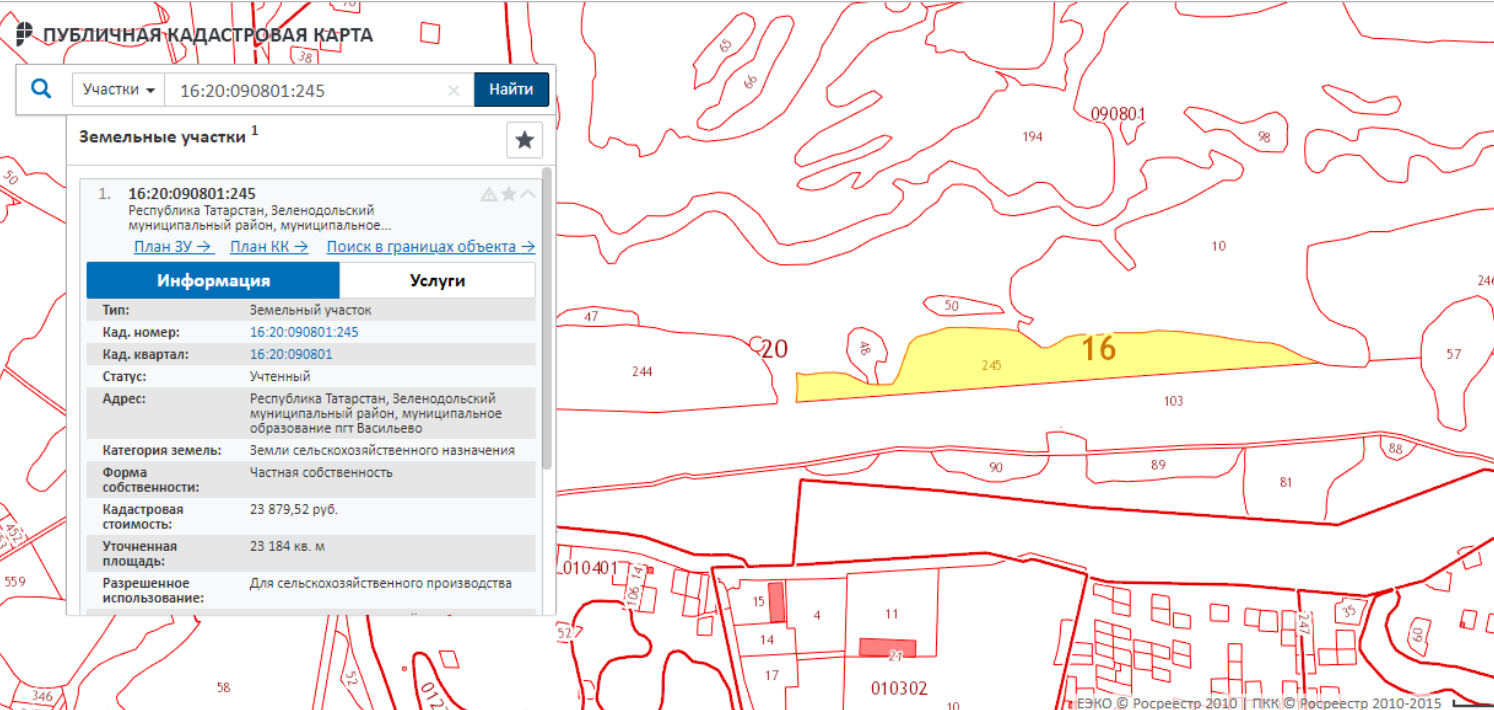This screenshot has width=1494, height=710.
Task: Open the План КК link
Action: (x=268, y=247)
